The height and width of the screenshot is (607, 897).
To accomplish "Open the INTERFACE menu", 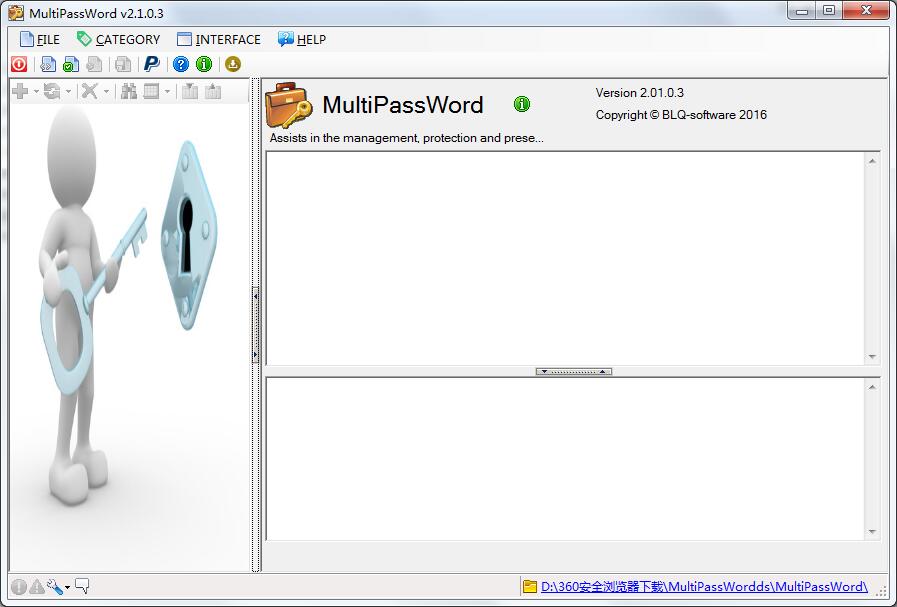I will click(x=218, y=39).
